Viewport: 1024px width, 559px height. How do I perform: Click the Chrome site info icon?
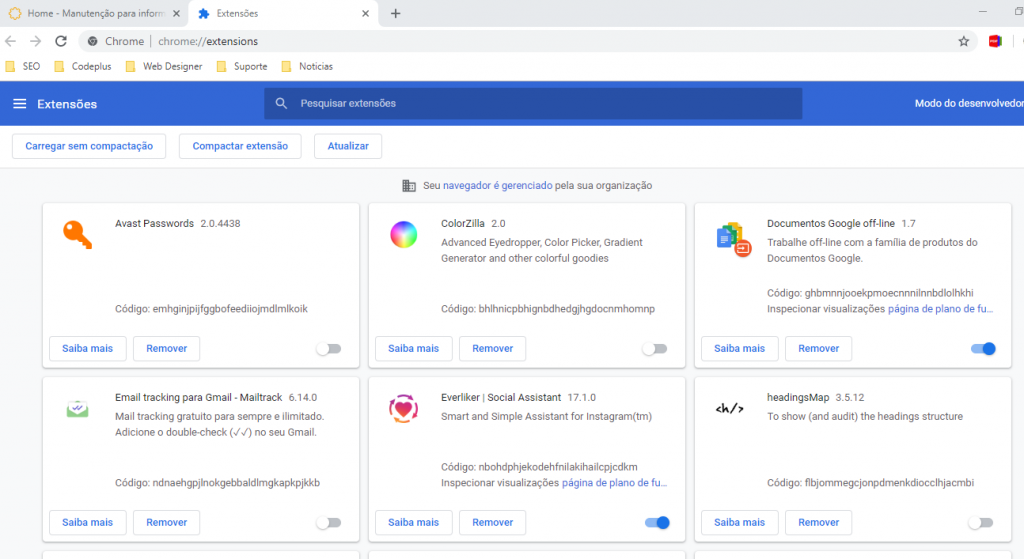tap(93, 41)
